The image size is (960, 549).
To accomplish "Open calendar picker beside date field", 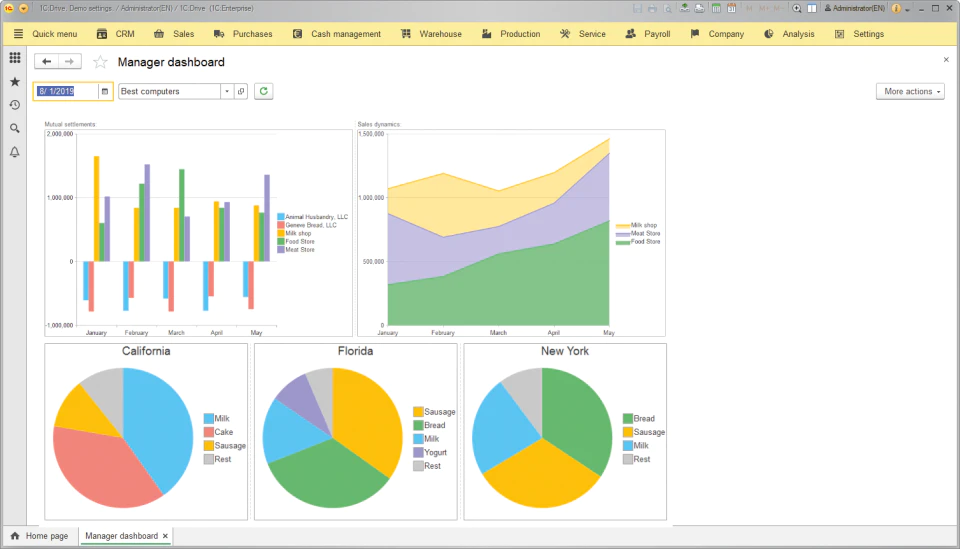I will [x=105, y=91].
